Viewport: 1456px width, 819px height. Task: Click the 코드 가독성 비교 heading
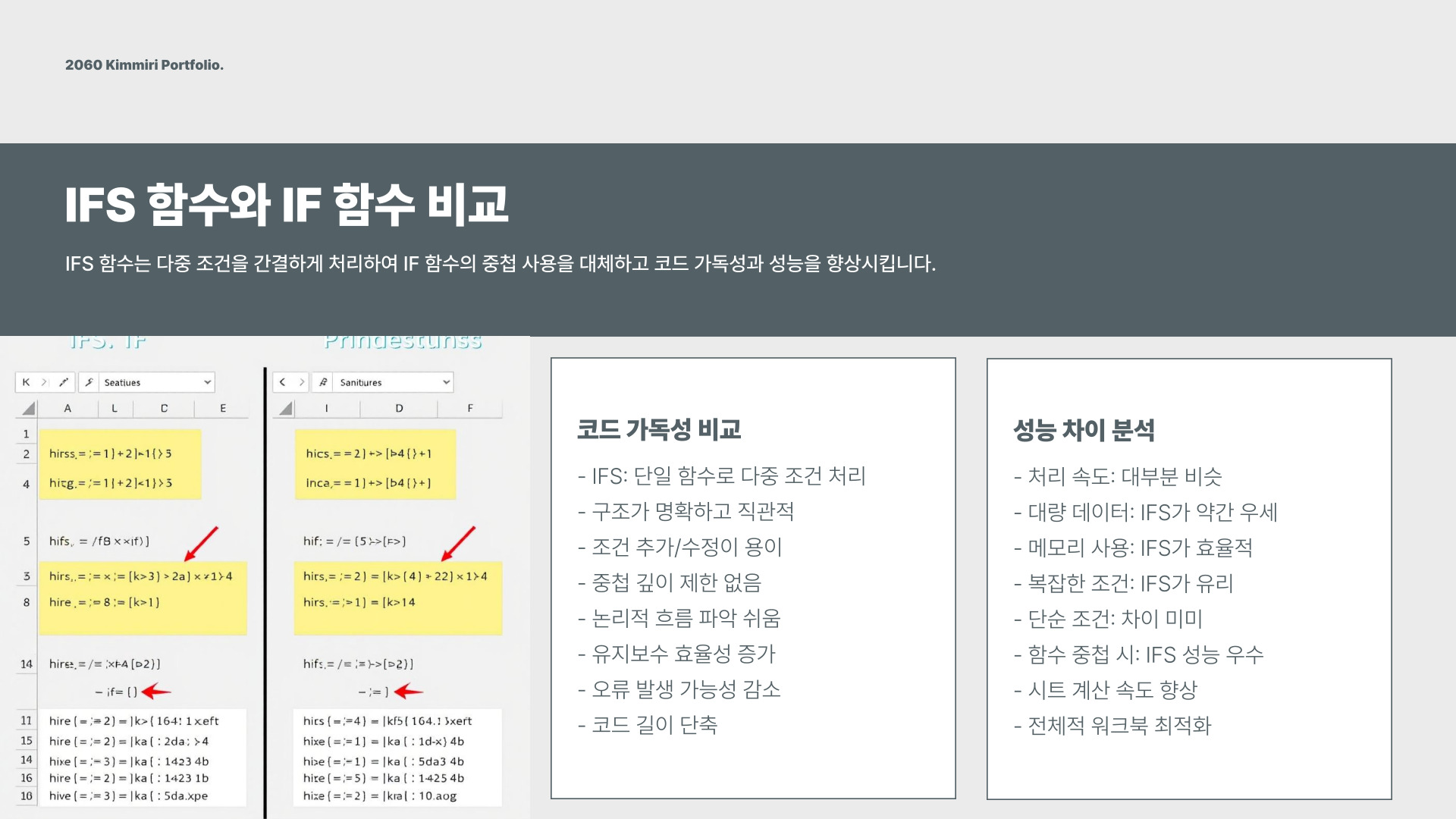pyautogui.click(x=658, y=429)
